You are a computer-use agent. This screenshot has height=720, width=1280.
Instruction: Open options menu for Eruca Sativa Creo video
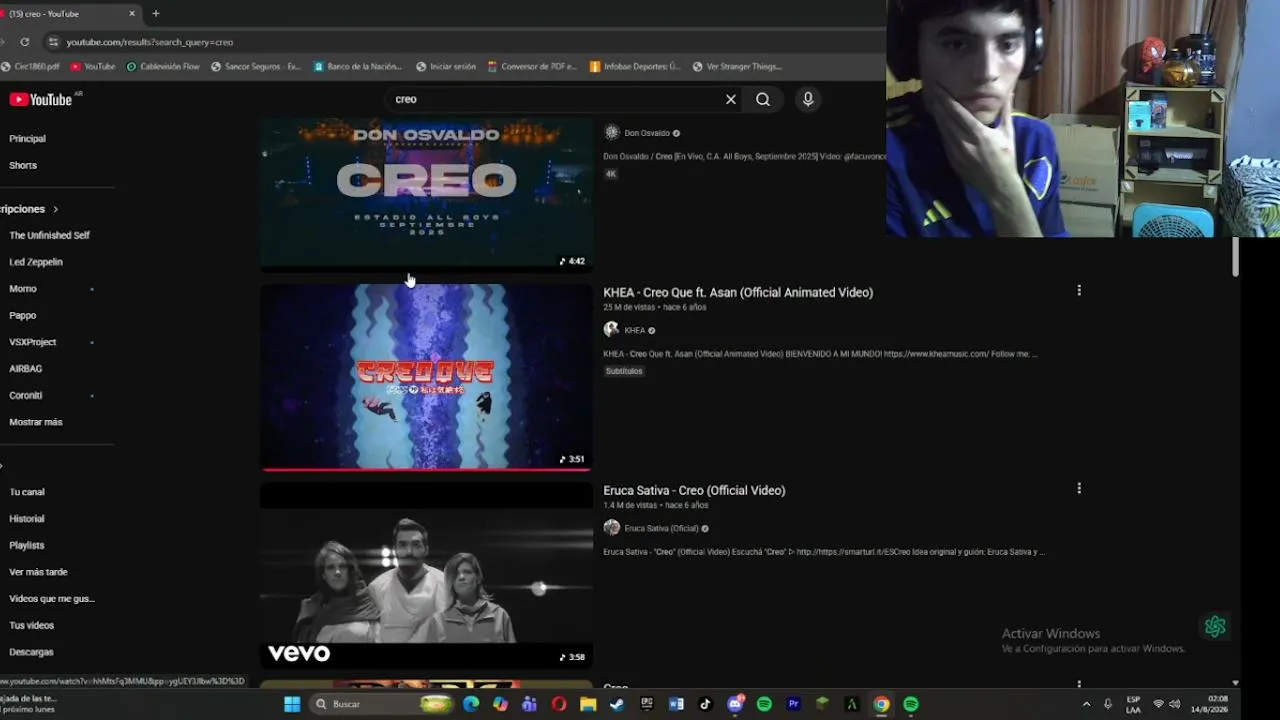pyautogui.click(x=1078, y=488)
